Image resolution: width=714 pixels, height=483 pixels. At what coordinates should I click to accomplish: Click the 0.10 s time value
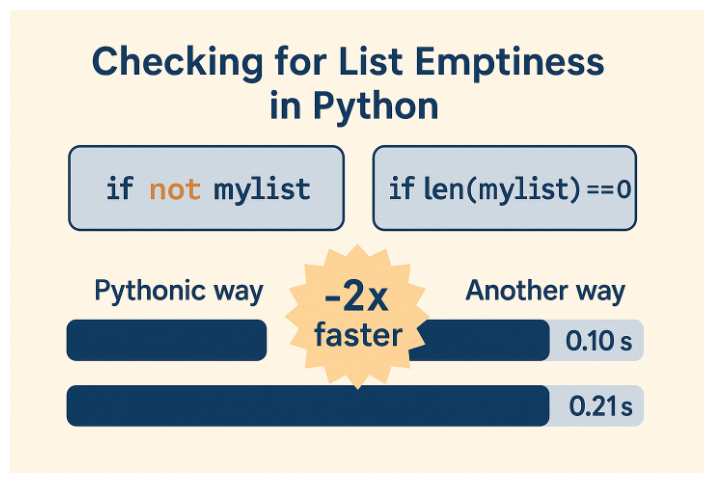[x=599, y=341]
